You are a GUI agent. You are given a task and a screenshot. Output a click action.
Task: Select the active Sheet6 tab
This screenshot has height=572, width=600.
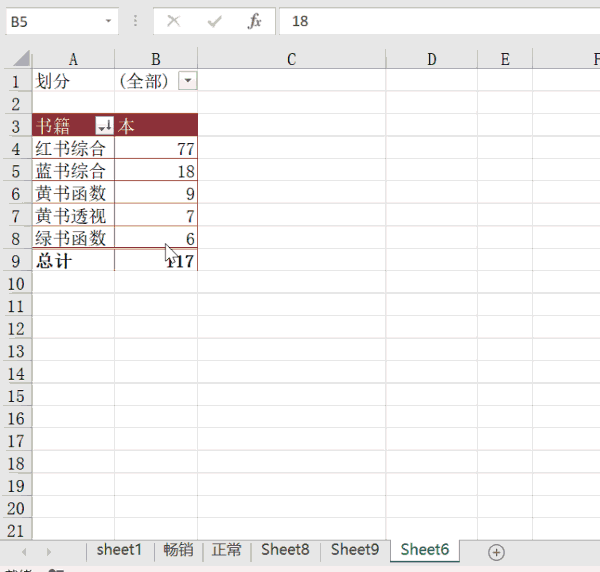click(x=425, y=550)
